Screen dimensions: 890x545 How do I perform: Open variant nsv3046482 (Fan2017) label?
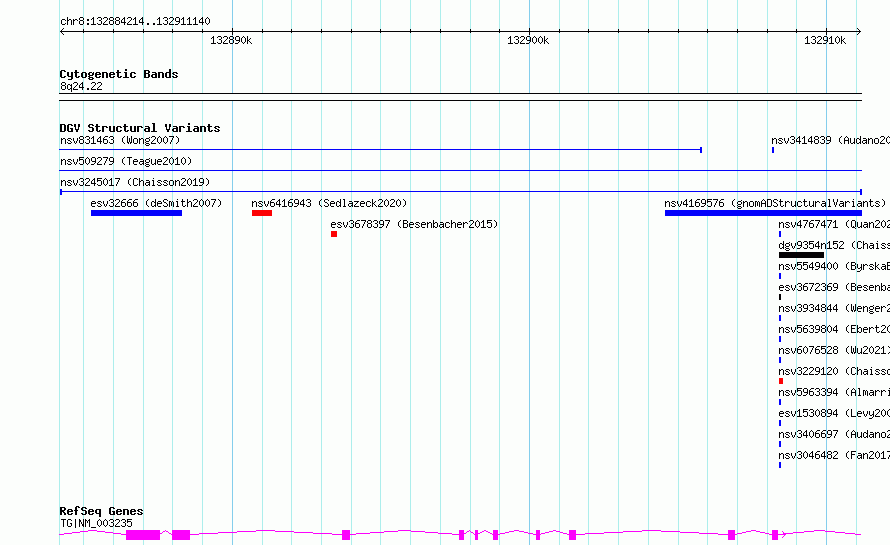click(834, 455)
